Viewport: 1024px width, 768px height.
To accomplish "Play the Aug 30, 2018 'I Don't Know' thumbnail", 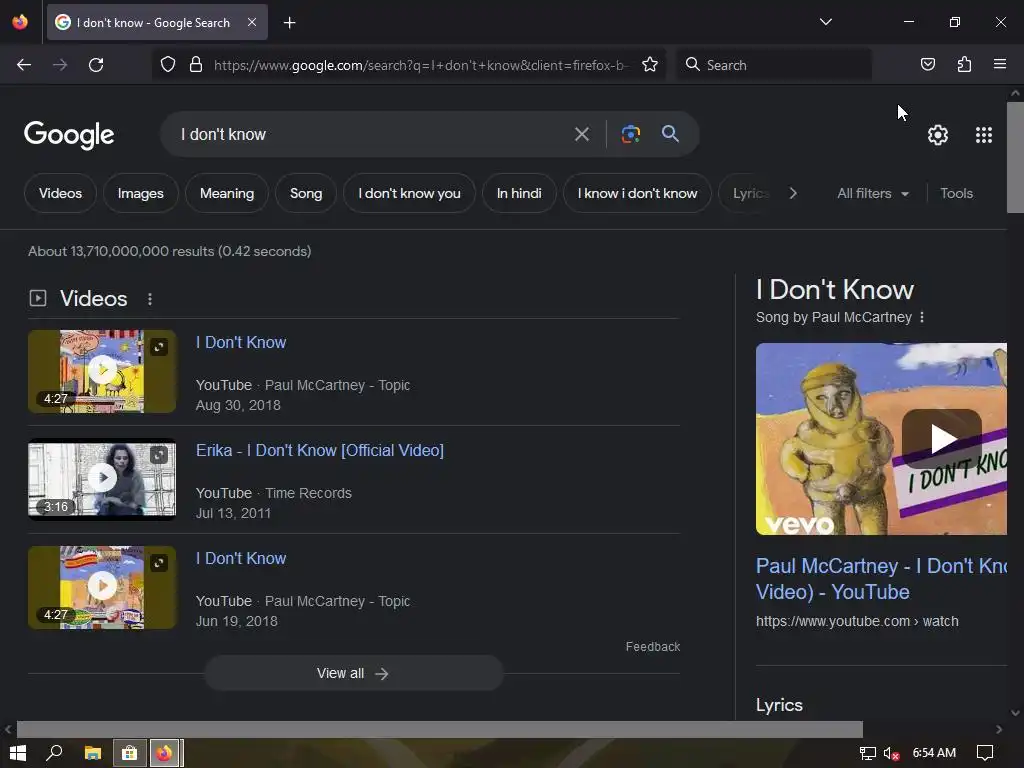I will (x=102, y=371).
